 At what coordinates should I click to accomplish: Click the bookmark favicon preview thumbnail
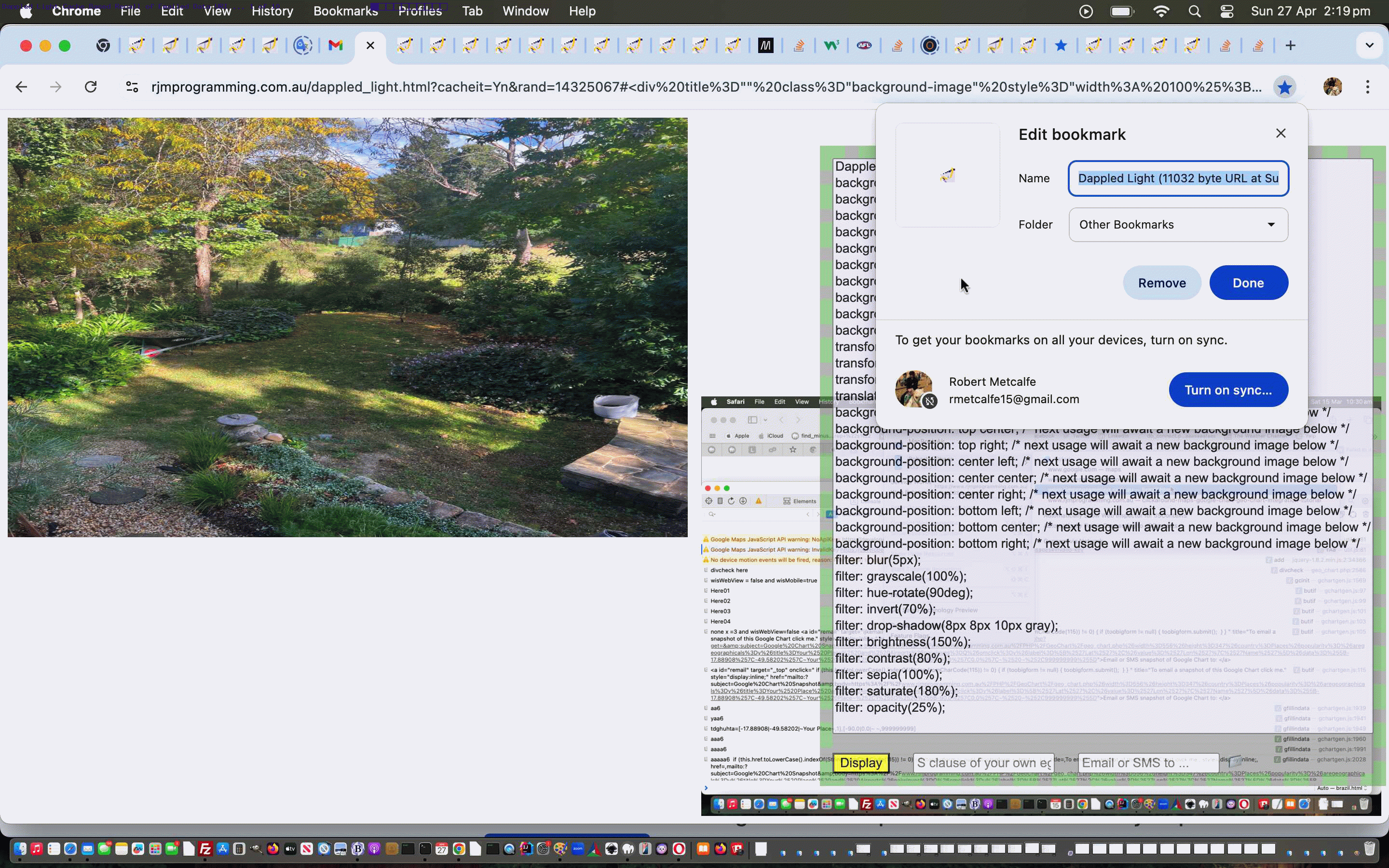948,175
